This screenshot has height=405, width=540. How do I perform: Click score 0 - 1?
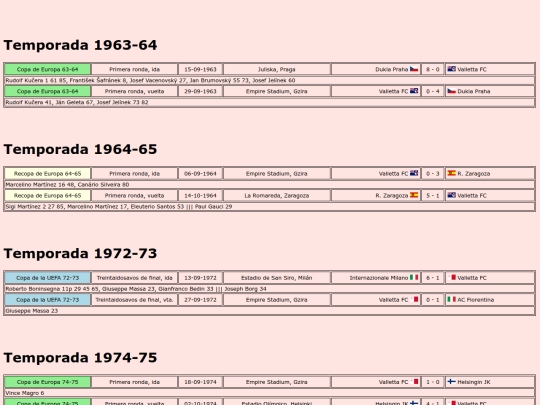coord(433,300)
